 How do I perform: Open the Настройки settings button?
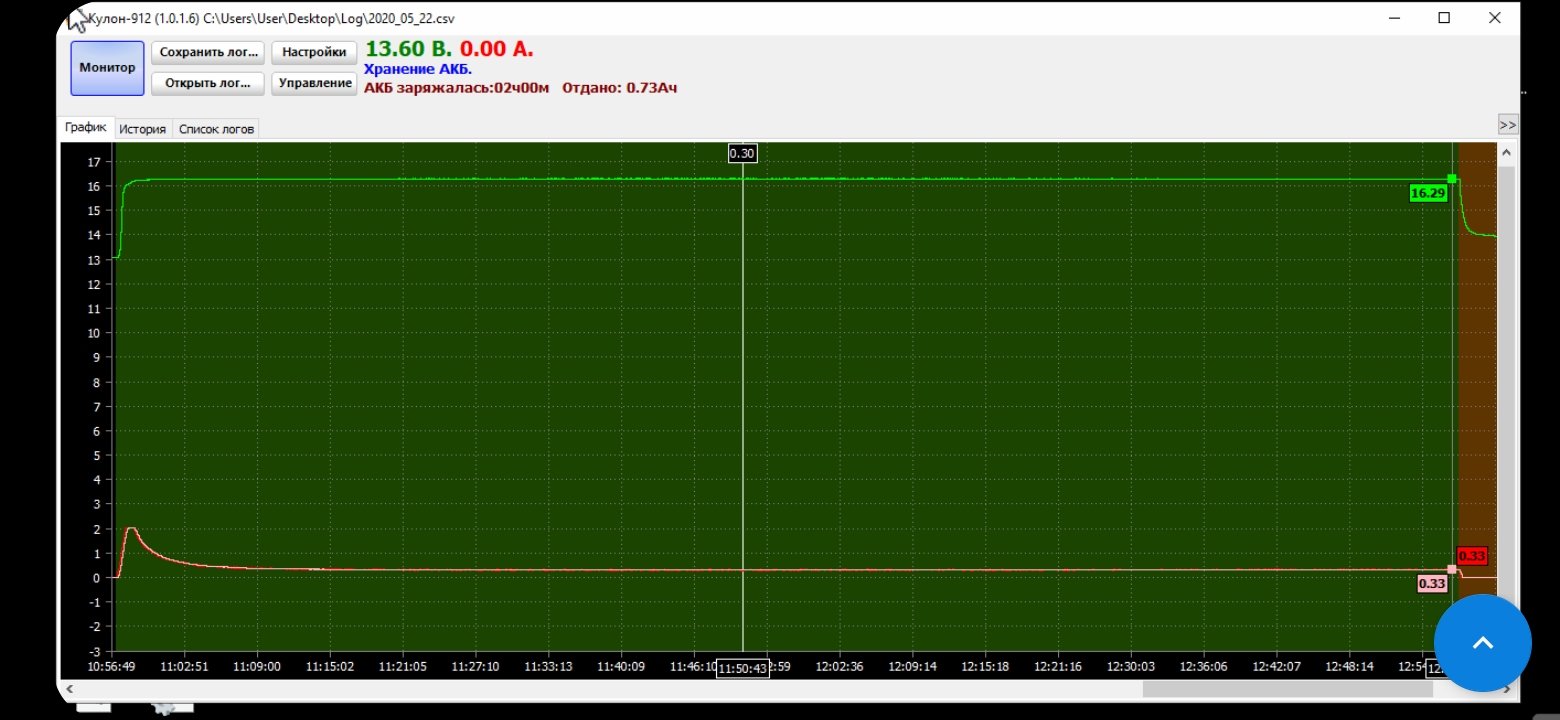point(314,52)
